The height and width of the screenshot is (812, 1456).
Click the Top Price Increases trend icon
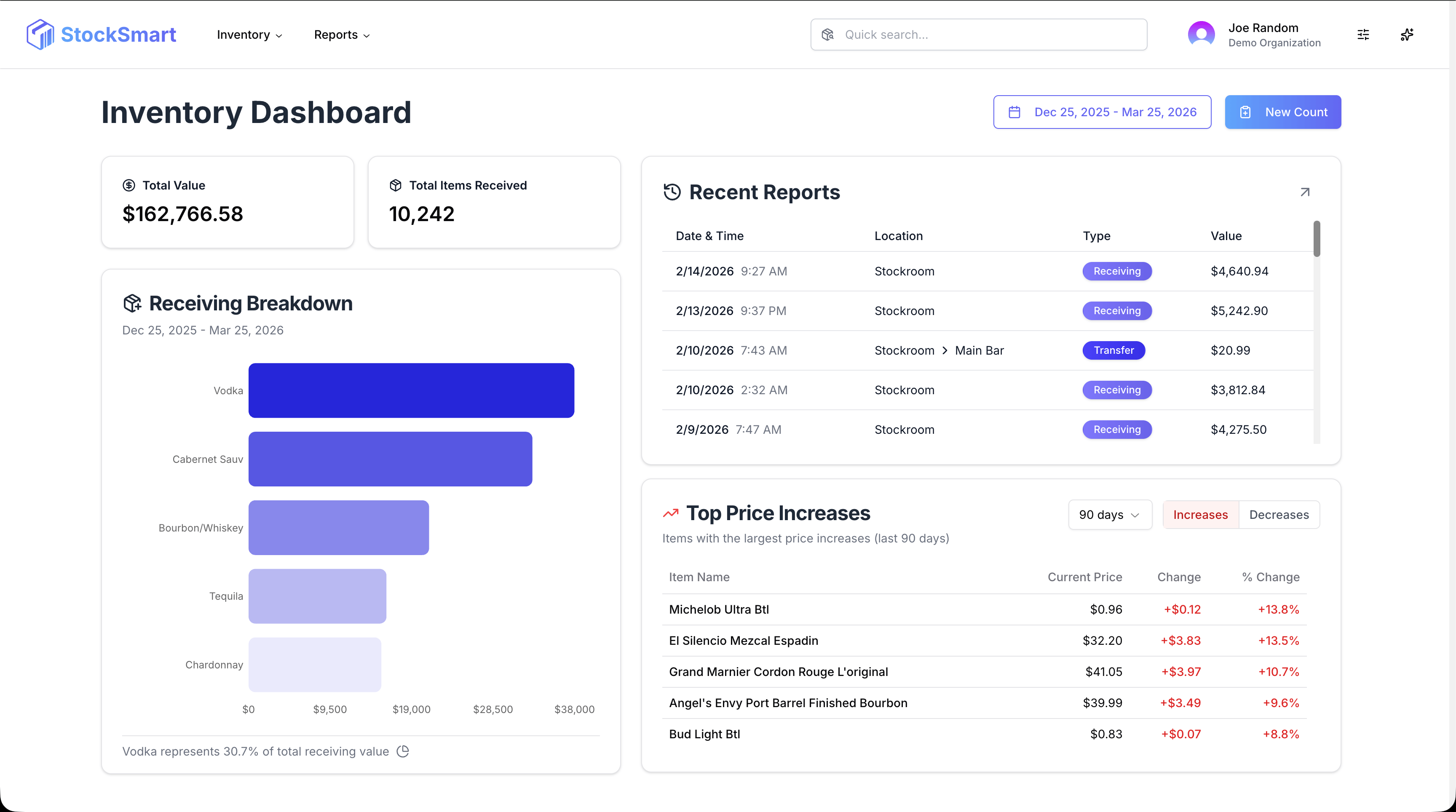coord(671,513)
